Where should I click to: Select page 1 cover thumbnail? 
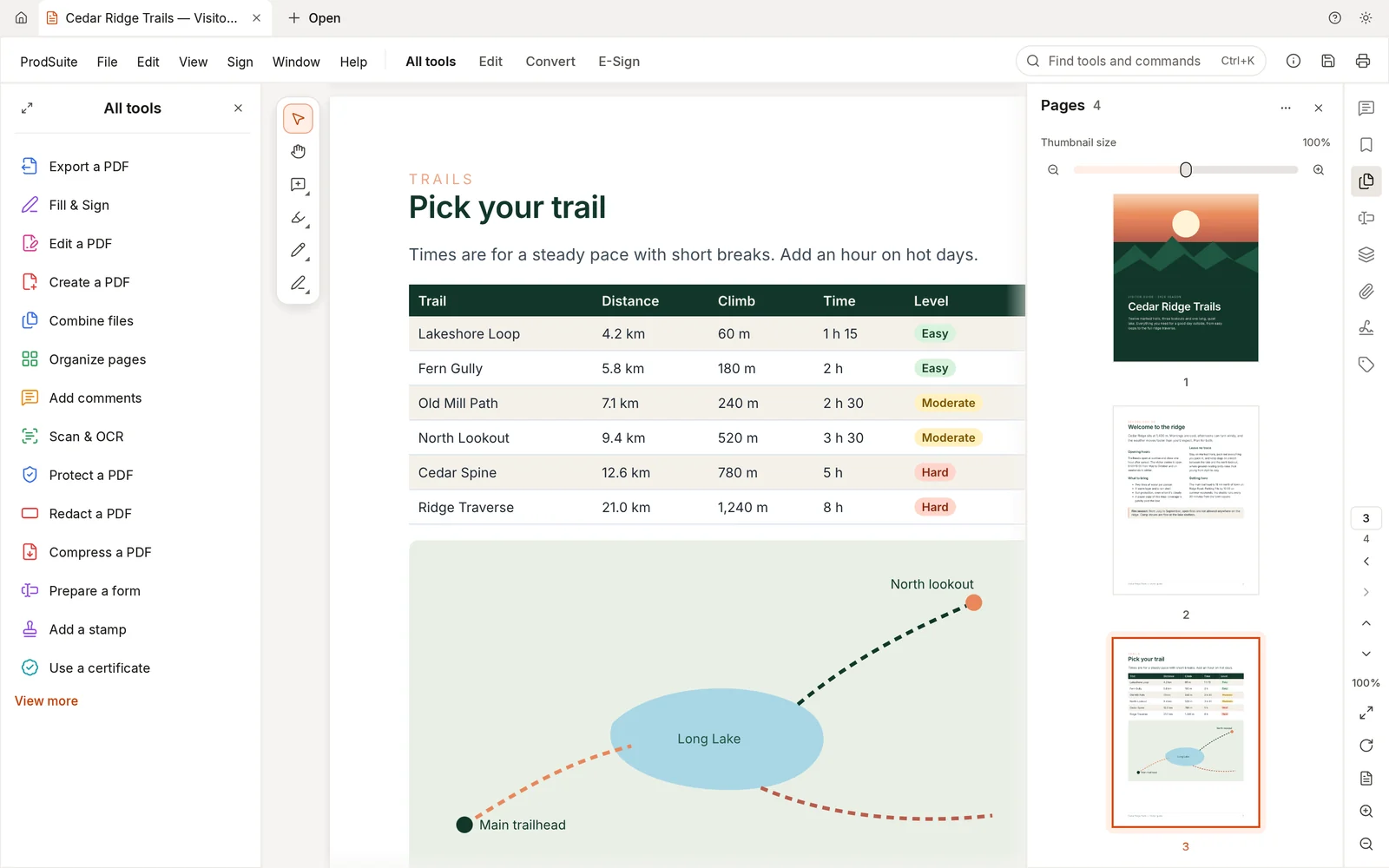[x=1186, y=278]
